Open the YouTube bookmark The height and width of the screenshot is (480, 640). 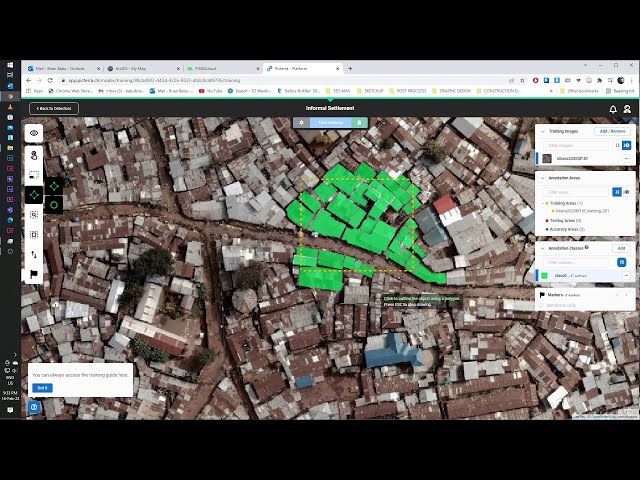coord(211,91)
